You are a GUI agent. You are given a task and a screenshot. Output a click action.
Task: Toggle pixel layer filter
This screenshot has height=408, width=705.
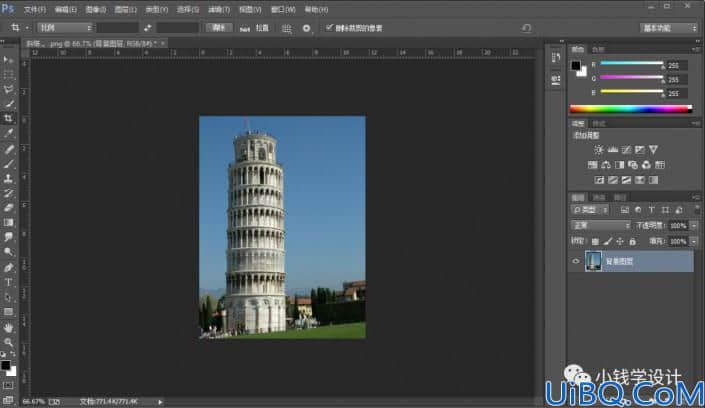[625, 210]
